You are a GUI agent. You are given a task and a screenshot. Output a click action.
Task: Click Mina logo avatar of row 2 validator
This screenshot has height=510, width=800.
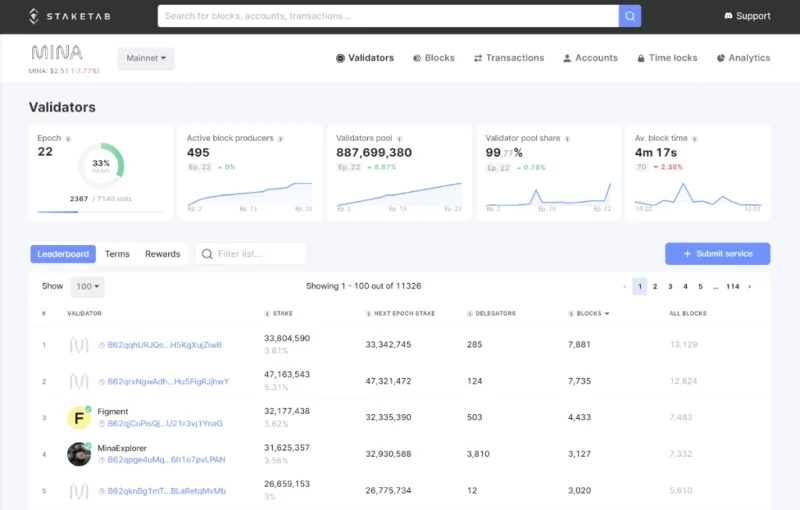tap(79, 381)
